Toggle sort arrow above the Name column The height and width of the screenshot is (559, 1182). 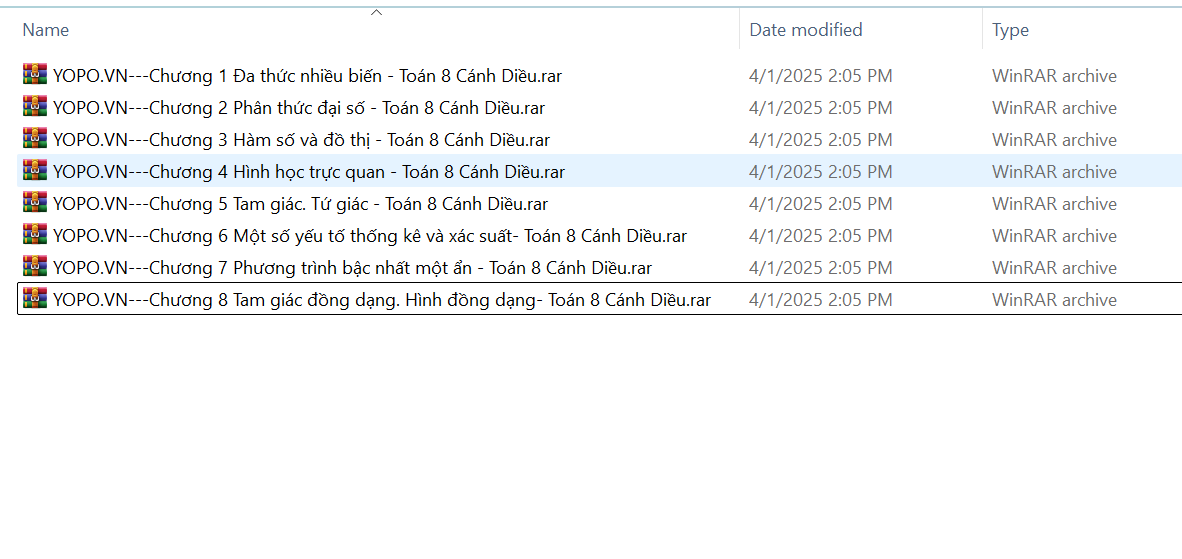[376, 13]
